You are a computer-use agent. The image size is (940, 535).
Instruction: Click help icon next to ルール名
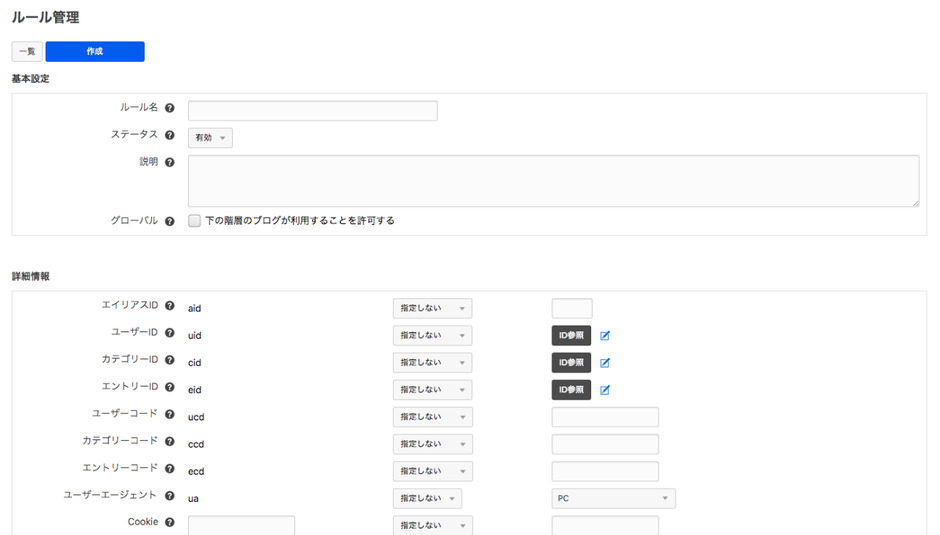[x=169, y=108]
